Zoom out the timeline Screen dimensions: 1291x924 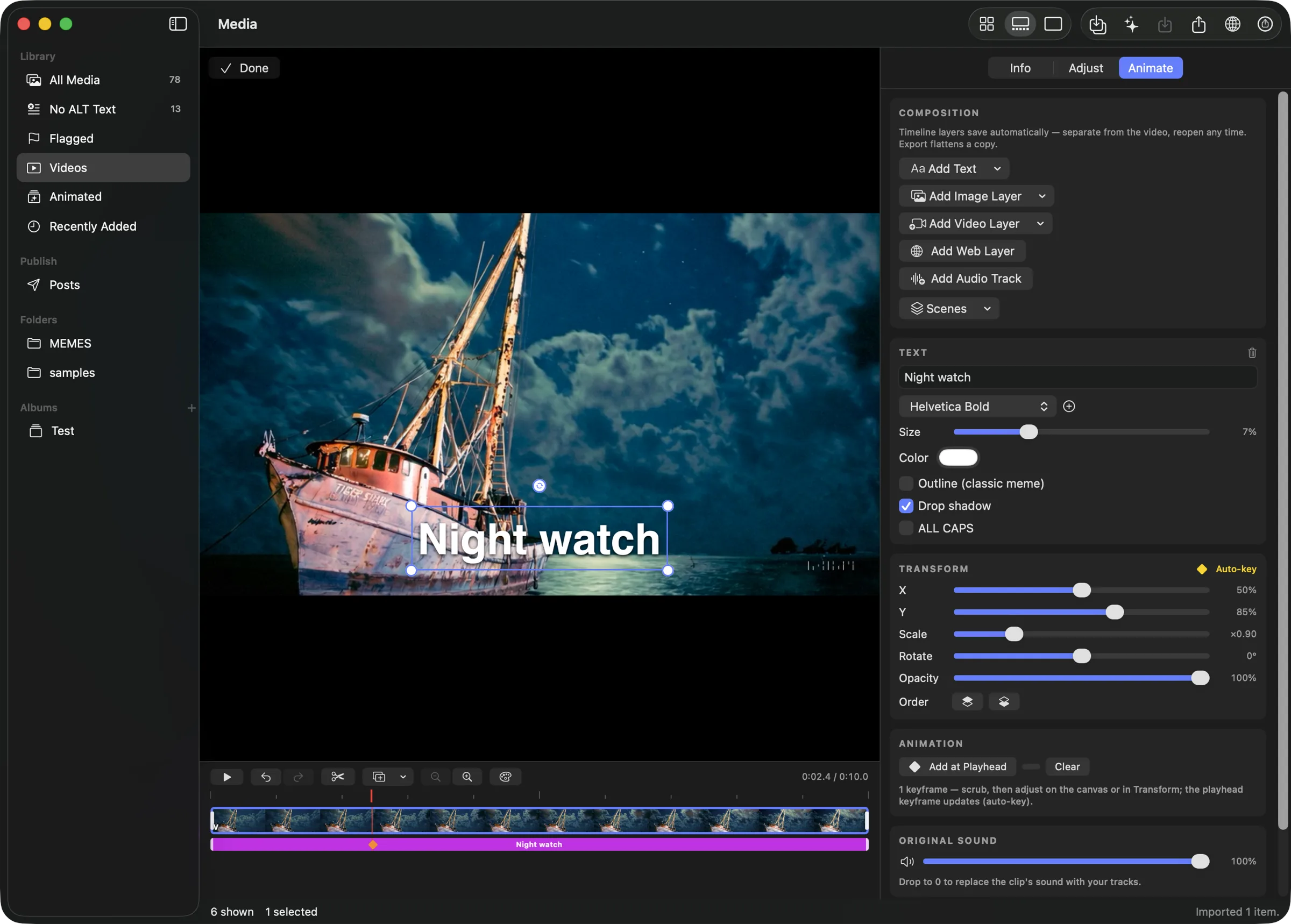click(435, 777)
